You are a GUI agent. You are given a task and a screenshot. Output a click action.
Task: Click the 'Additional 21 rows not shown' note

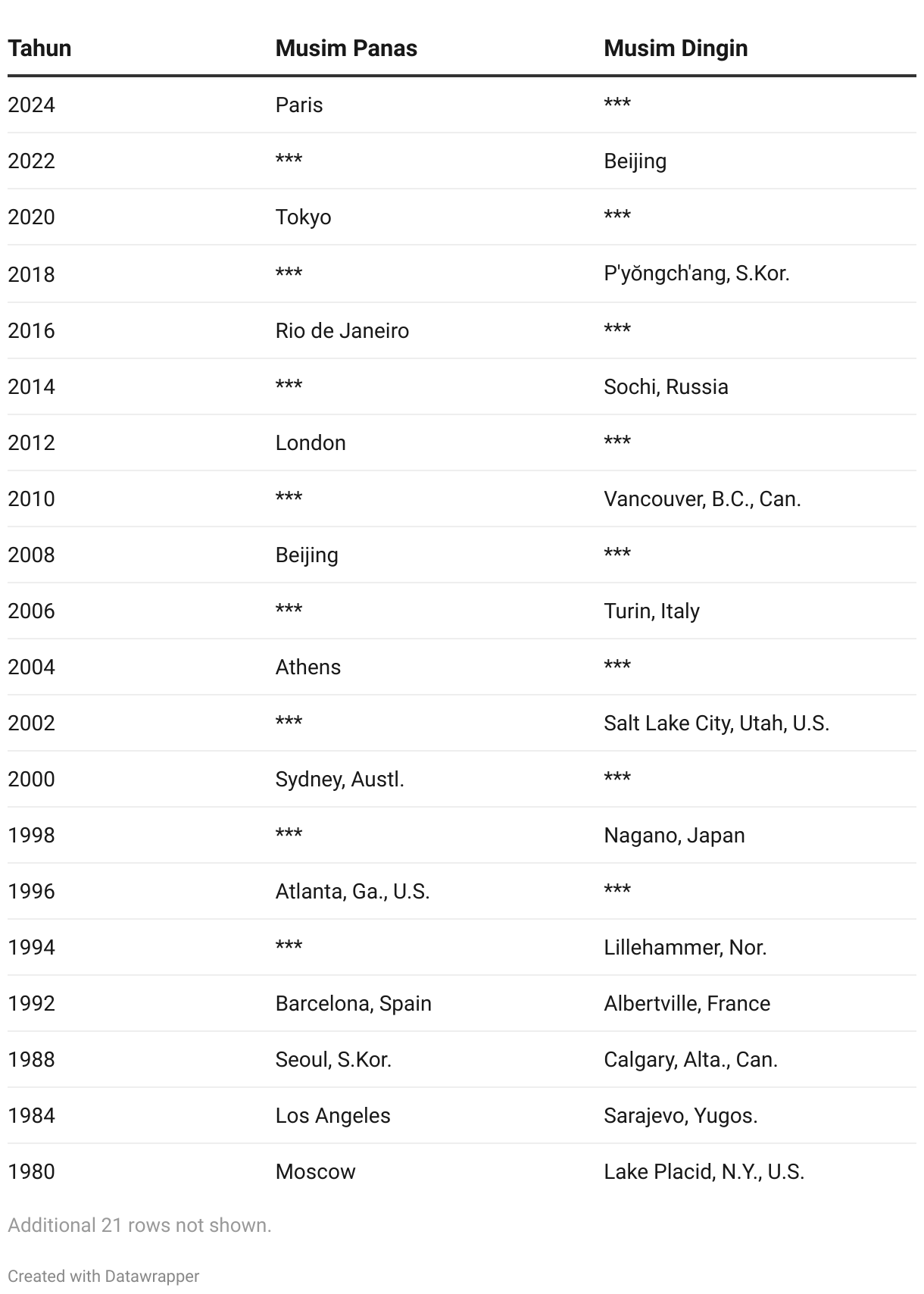(139, 1225)
